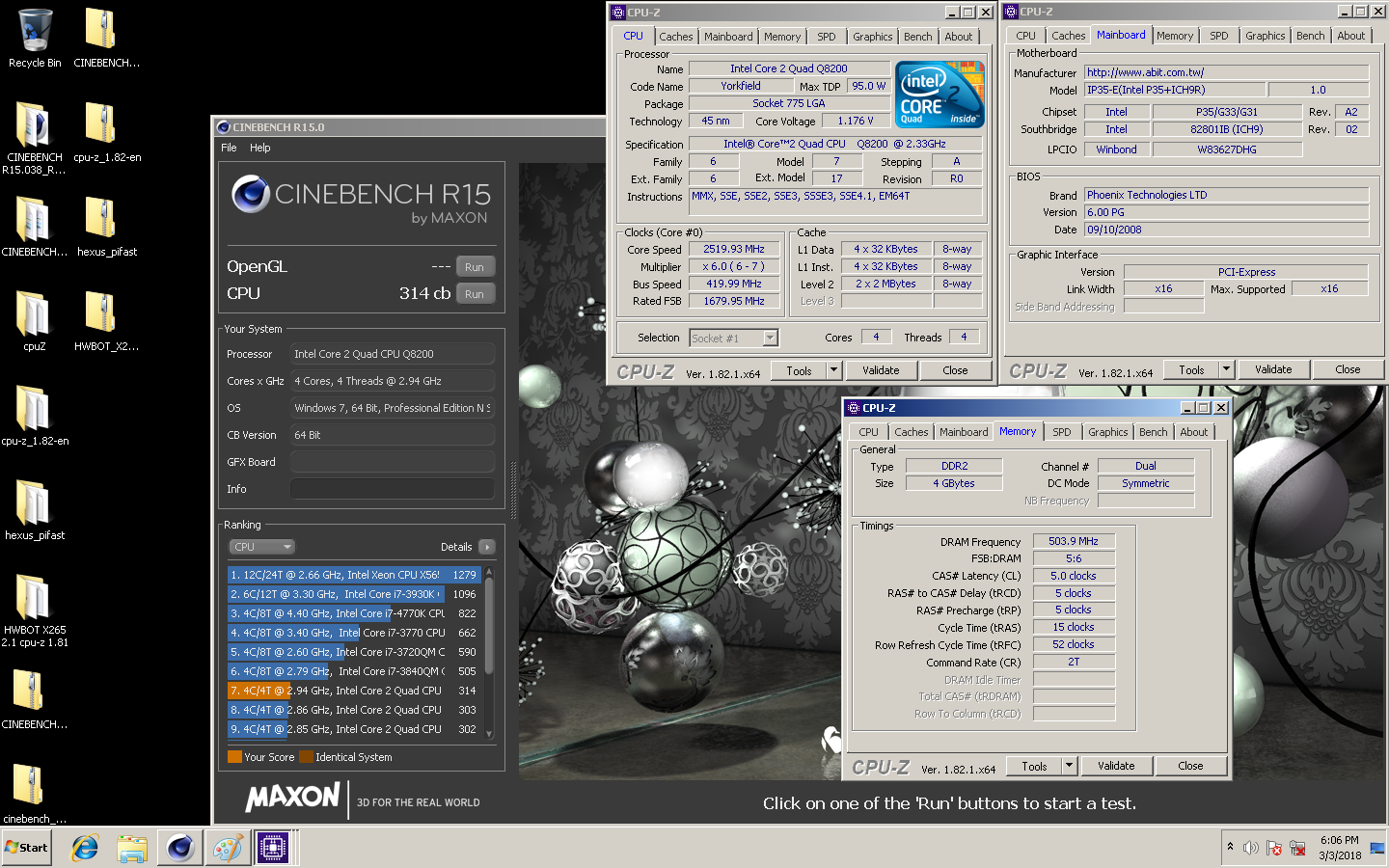Click the Intel Core 2 Quad logo
Viewport: 1389px width, 868px height.
click(x=940, y=94)
